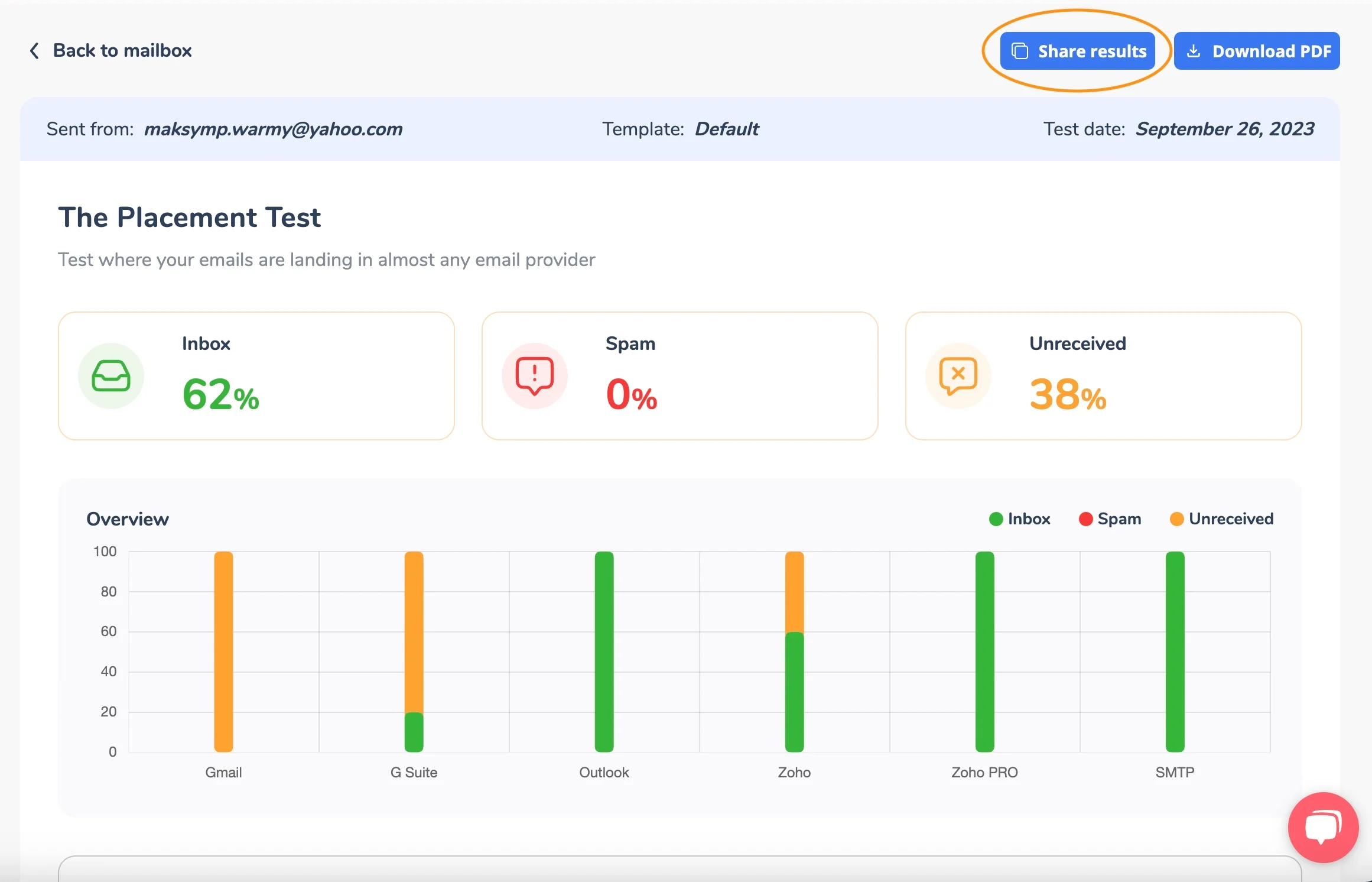Click the green segment of Zoho bar
Screen dimensions: 1372x882
tap(794, 692)
